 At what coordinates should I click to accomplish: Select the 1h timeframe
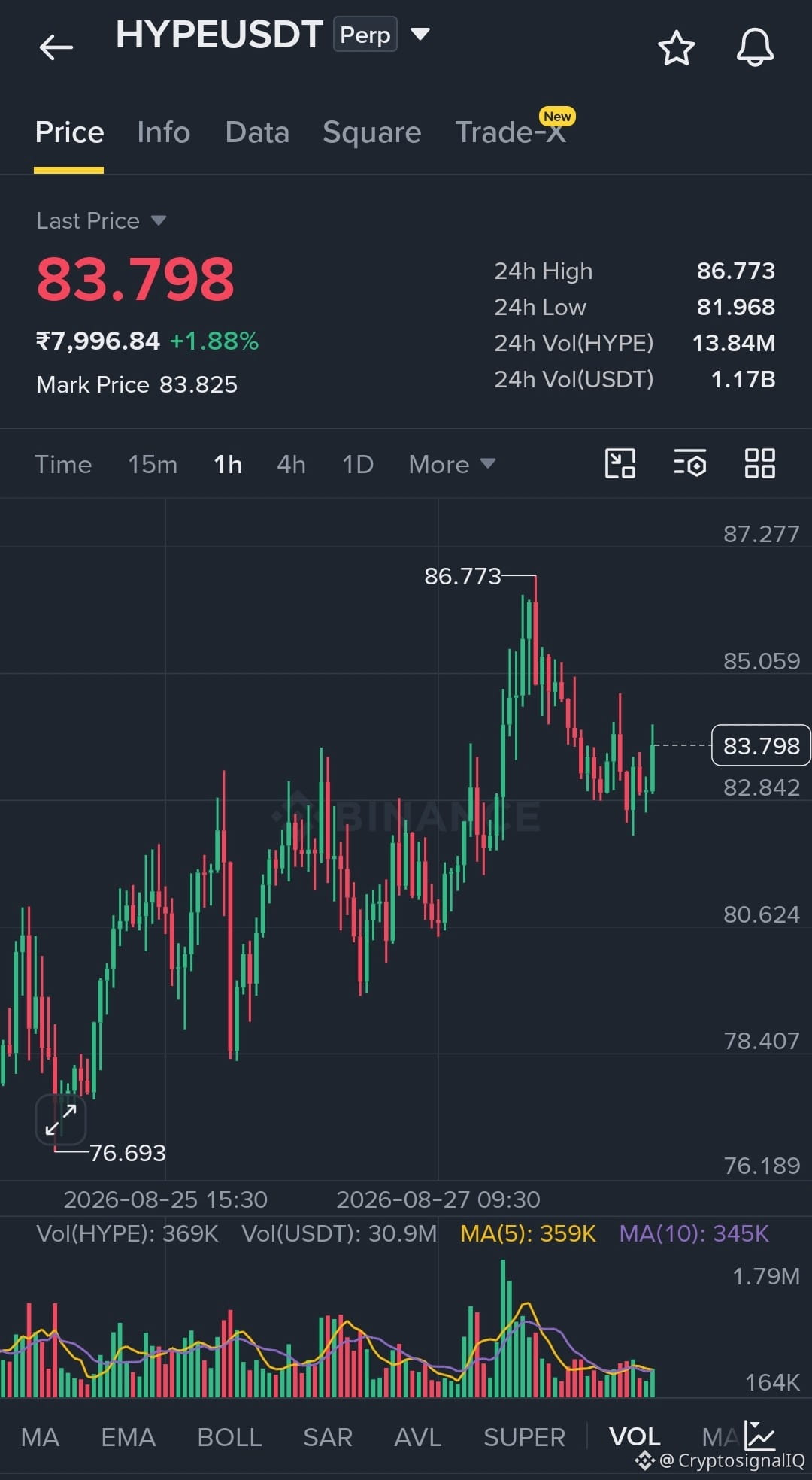[x=228, y=464]
